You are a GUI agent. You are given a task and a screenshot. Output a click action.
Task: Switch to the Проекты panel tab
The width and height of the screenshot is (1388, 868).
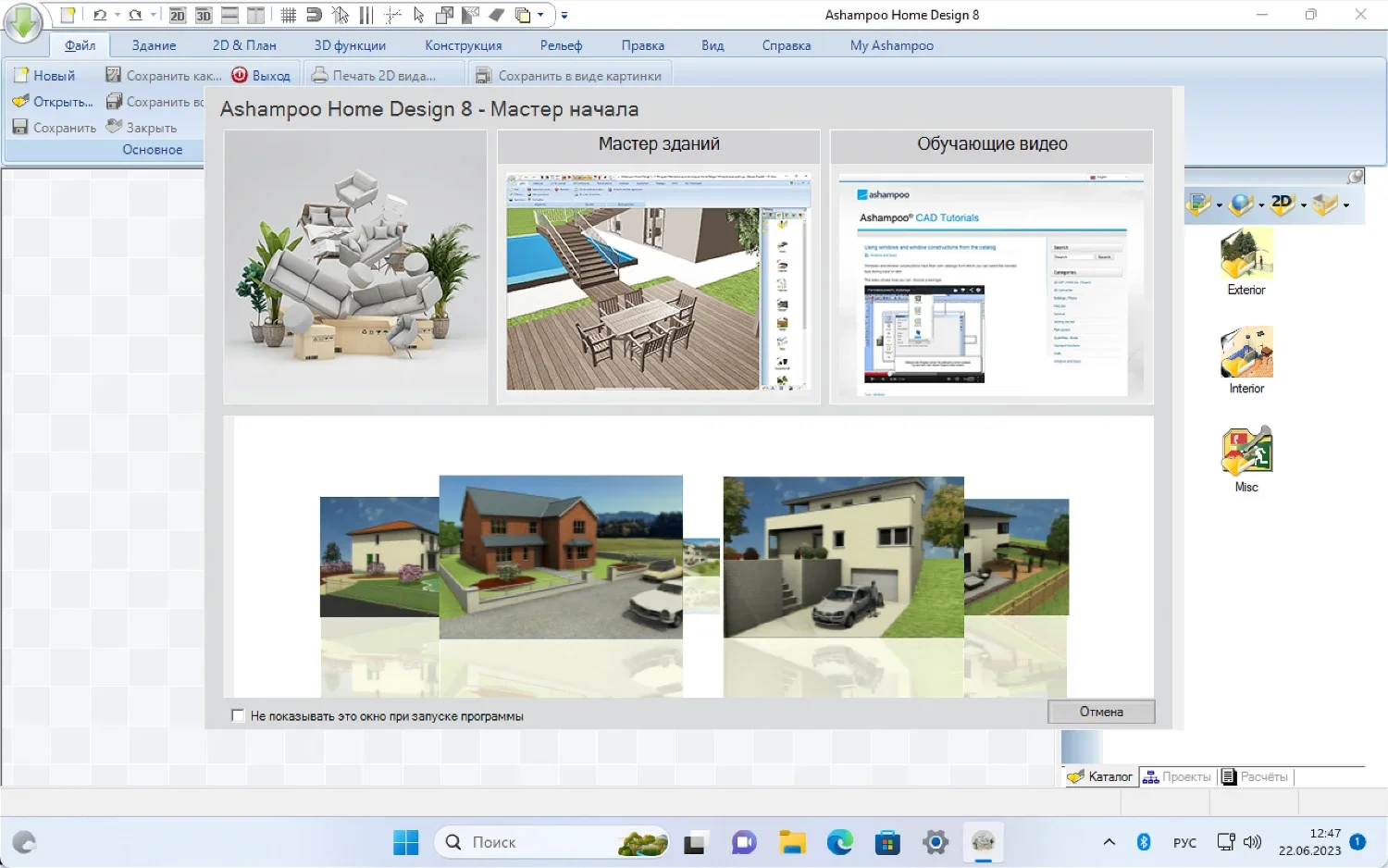[1177, 777]
